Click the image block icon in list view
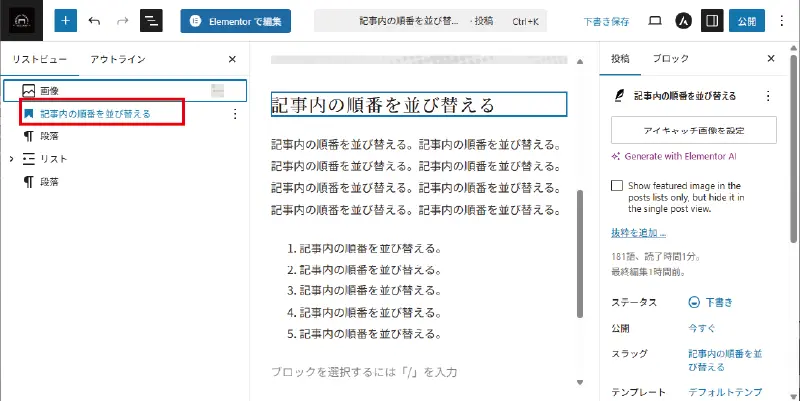Image resolution: width=800 pixels, height=401 pixels. tap(29, 91)
